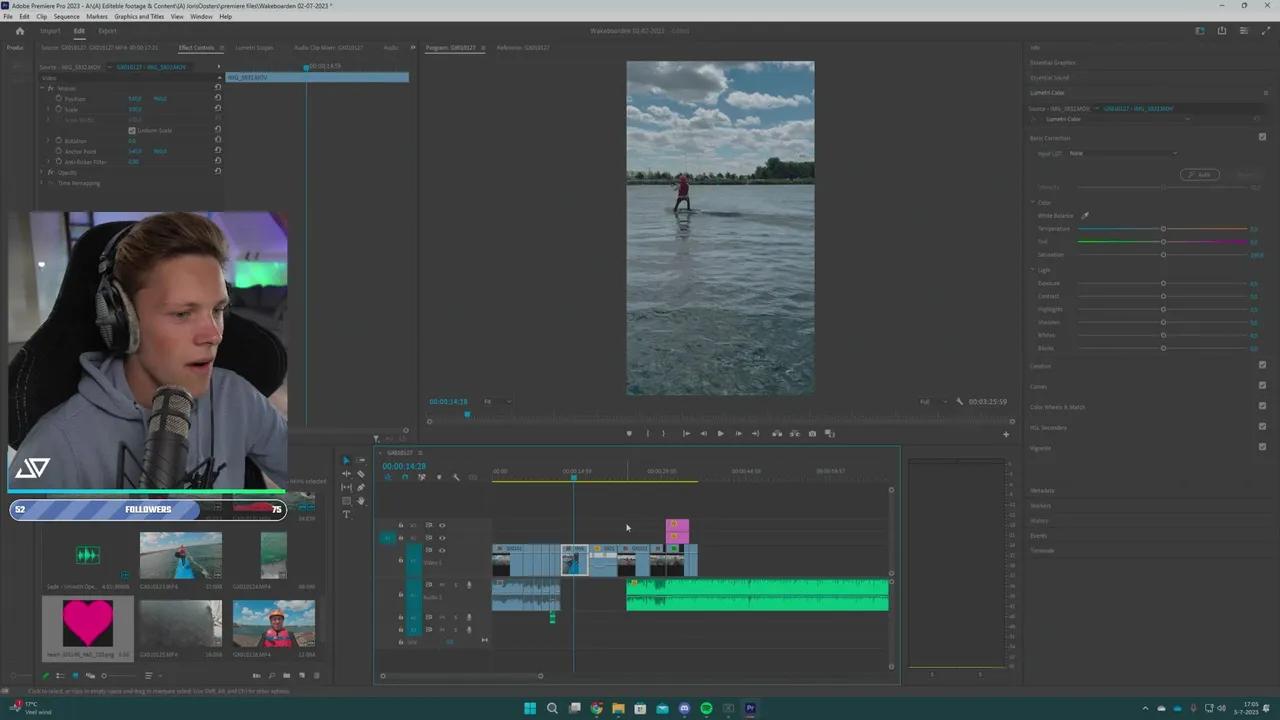Switch to the Export workspace tab

click(x=107, y=31)
